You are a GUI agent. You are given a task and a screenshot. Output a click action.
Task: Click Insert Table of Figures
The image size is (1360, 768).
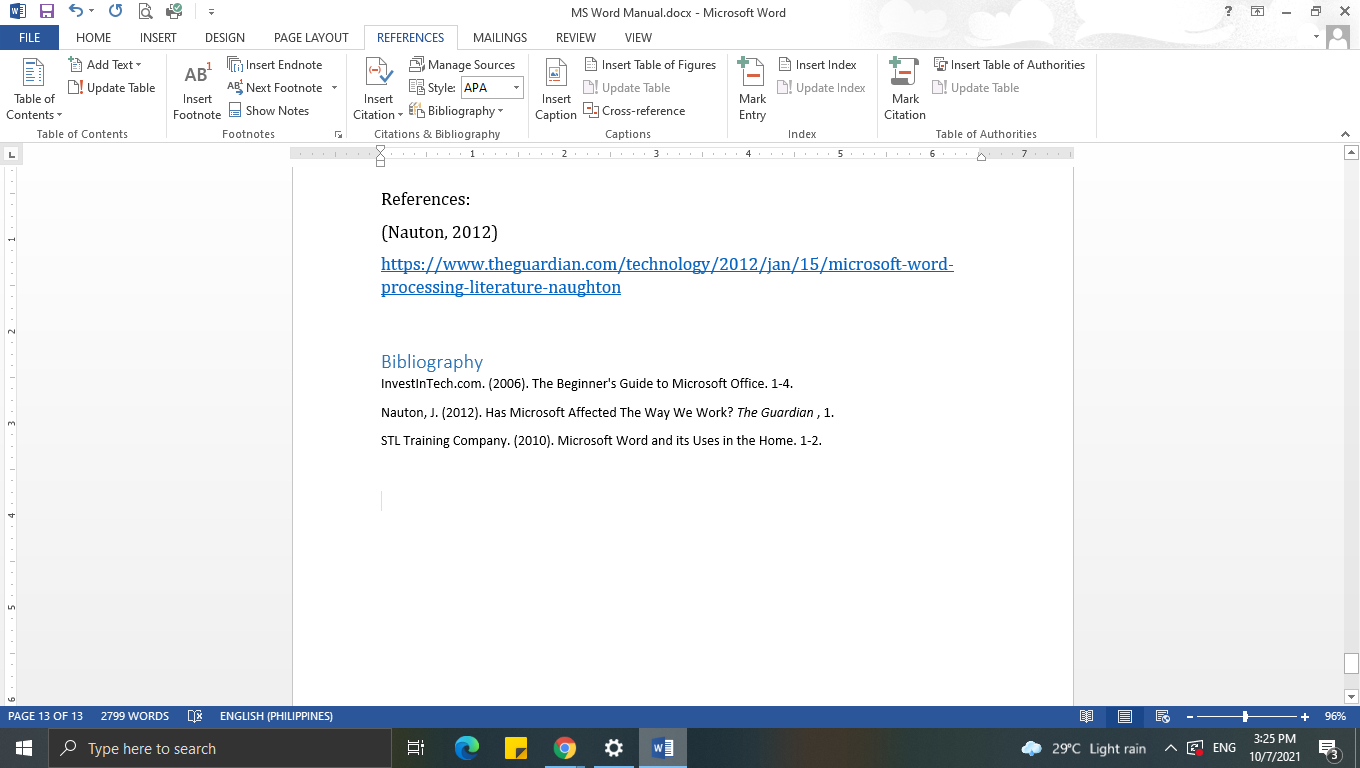(x=650, y=65)
